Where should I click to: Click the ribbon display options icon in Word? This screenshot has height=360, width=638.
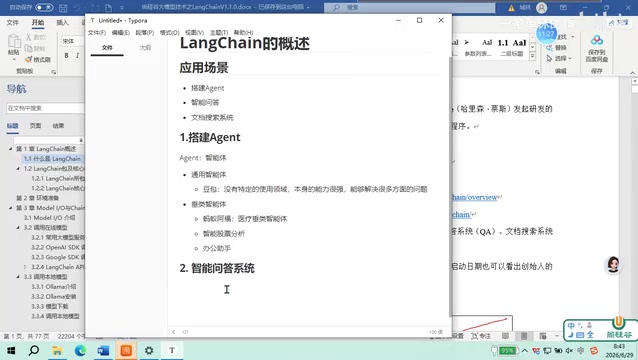coord(564,8)
